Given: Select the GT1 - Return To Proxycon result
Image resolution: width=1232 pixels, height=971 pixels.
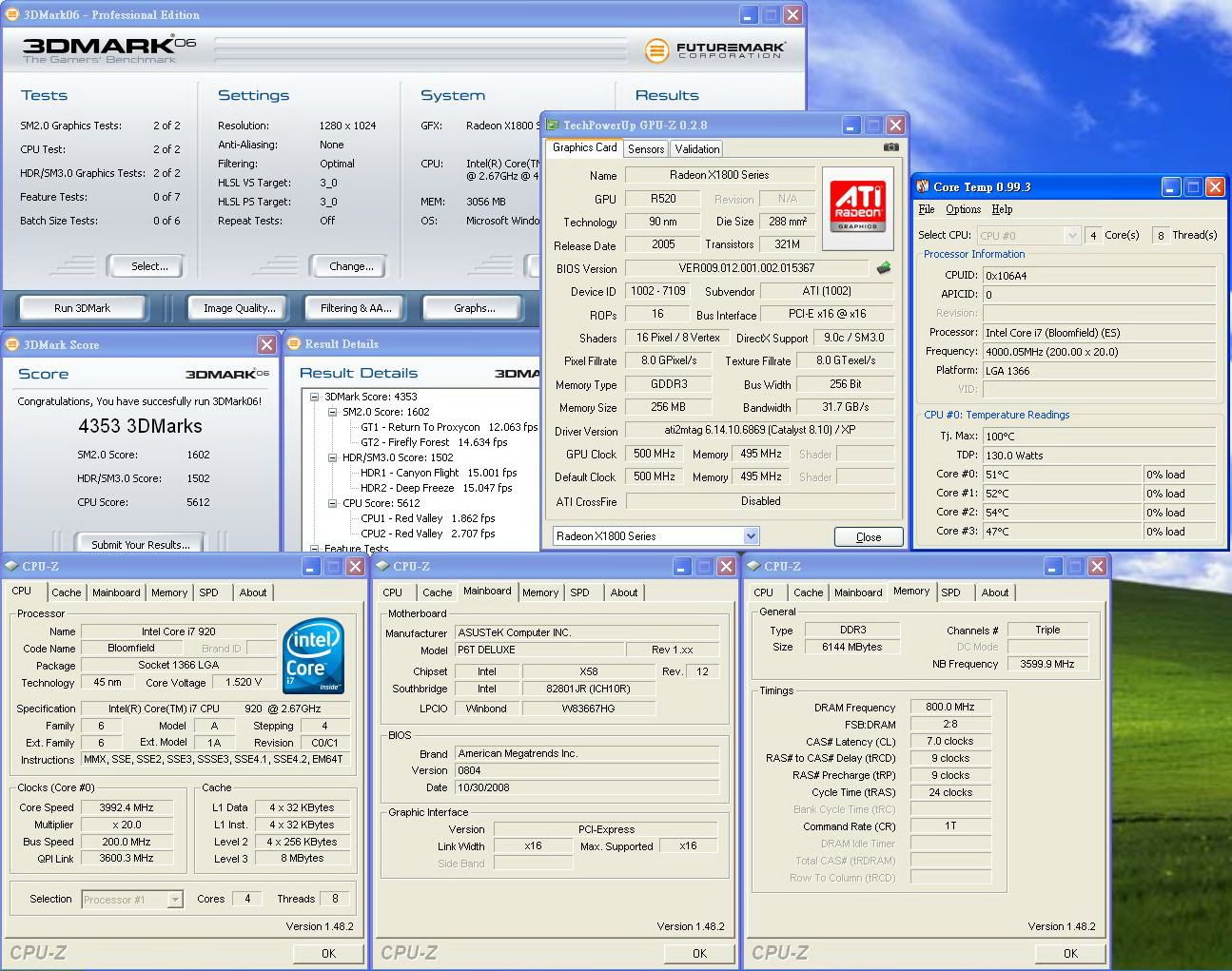Looking at the screenshot, I should (449, 427).
